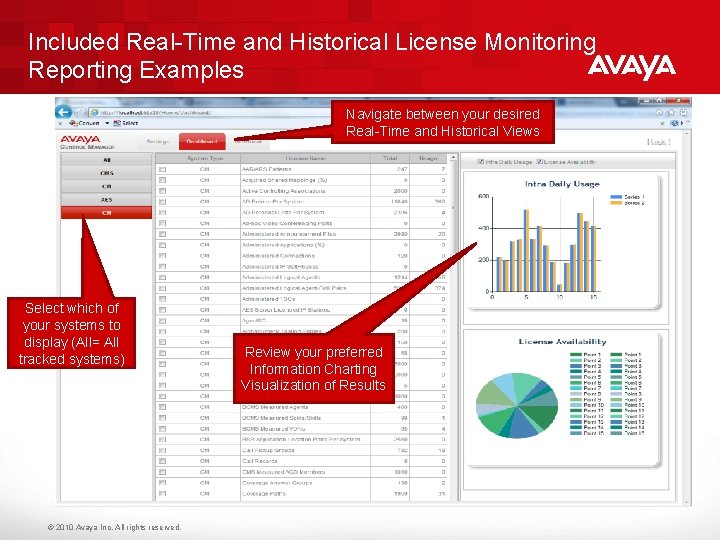Viewport: 720px width, 540px height.
Task: Click the browser back arrow button
Action: tap(64, 112)
